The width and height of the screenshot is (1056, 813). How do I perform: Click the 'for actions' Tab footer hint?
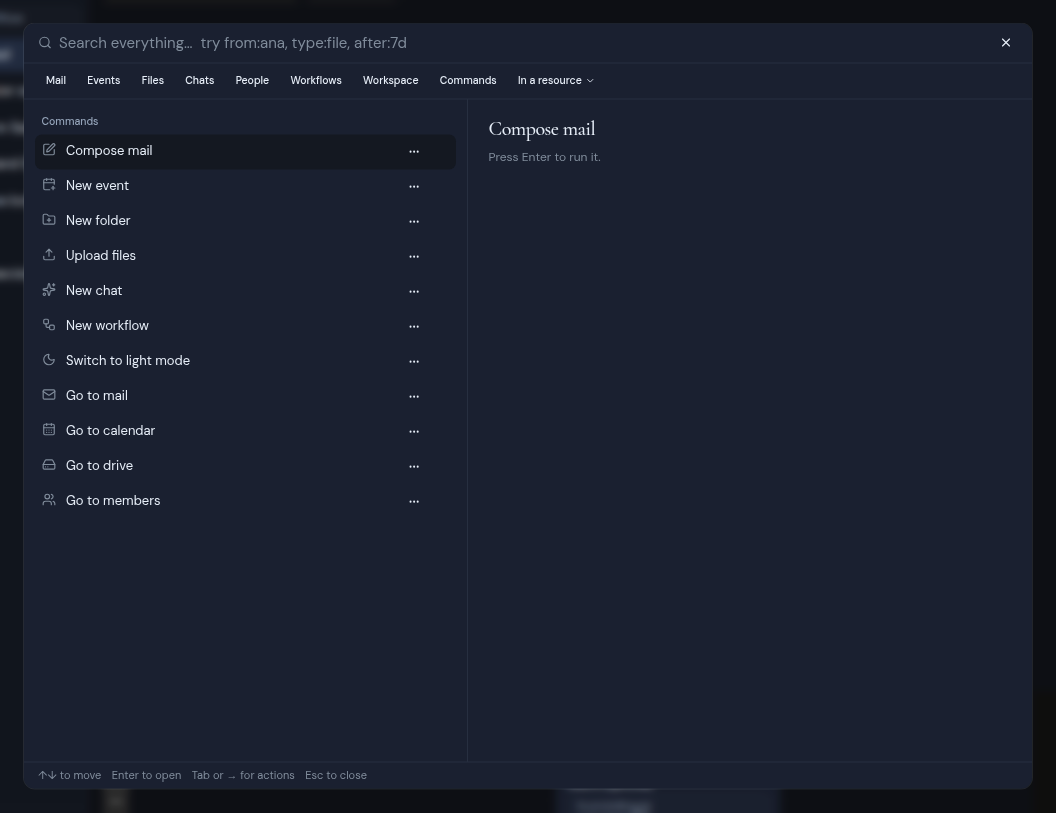click(x=243, y=775)
